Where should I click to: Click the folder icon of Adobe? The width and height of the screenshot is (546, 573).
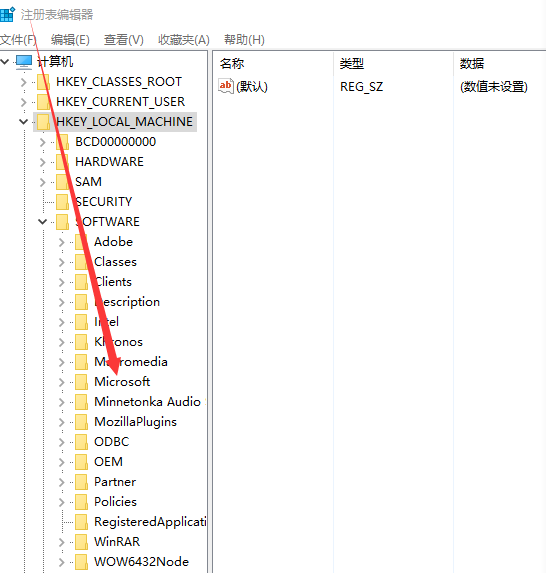(81, 242)
